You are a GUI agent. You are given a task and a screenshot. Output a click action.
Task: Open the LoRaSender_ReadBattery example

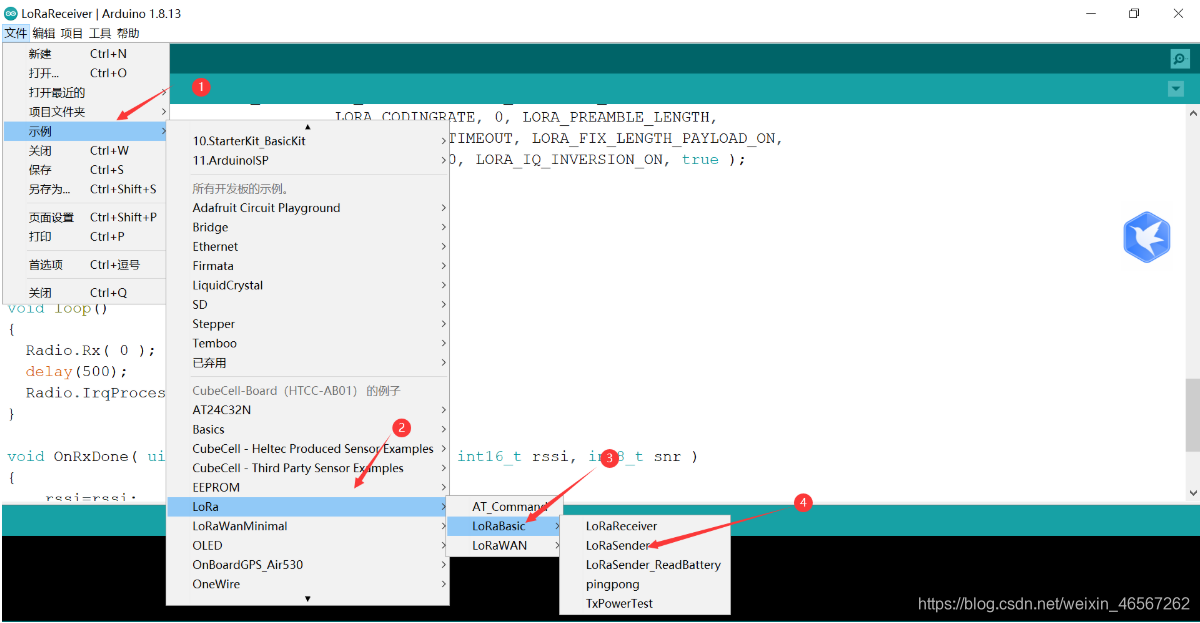point(645,565)
